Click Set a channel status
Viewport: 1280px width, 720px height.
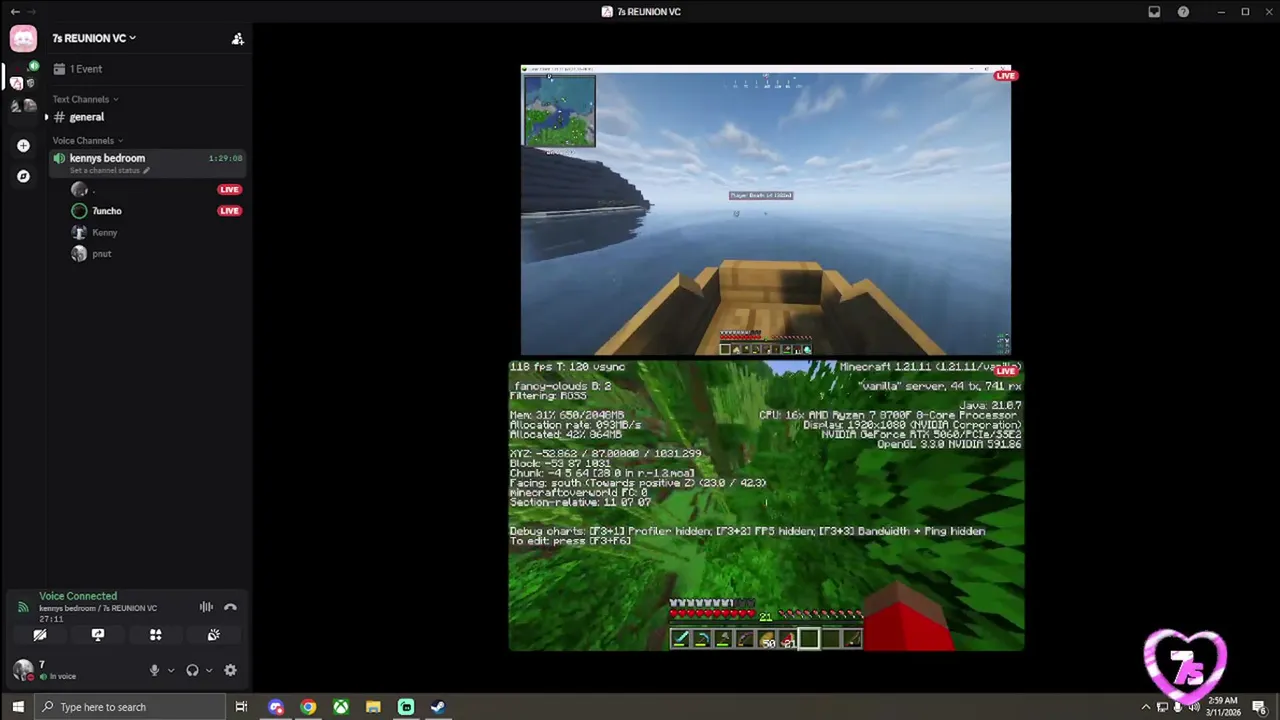coord(109,171)
